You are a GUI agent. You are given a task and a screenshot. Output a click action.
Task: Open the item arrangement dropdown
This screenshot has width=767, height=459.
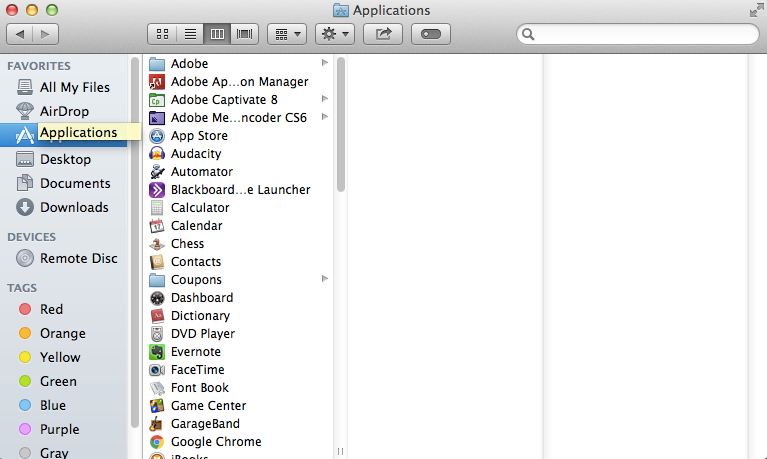pos(287,34)
